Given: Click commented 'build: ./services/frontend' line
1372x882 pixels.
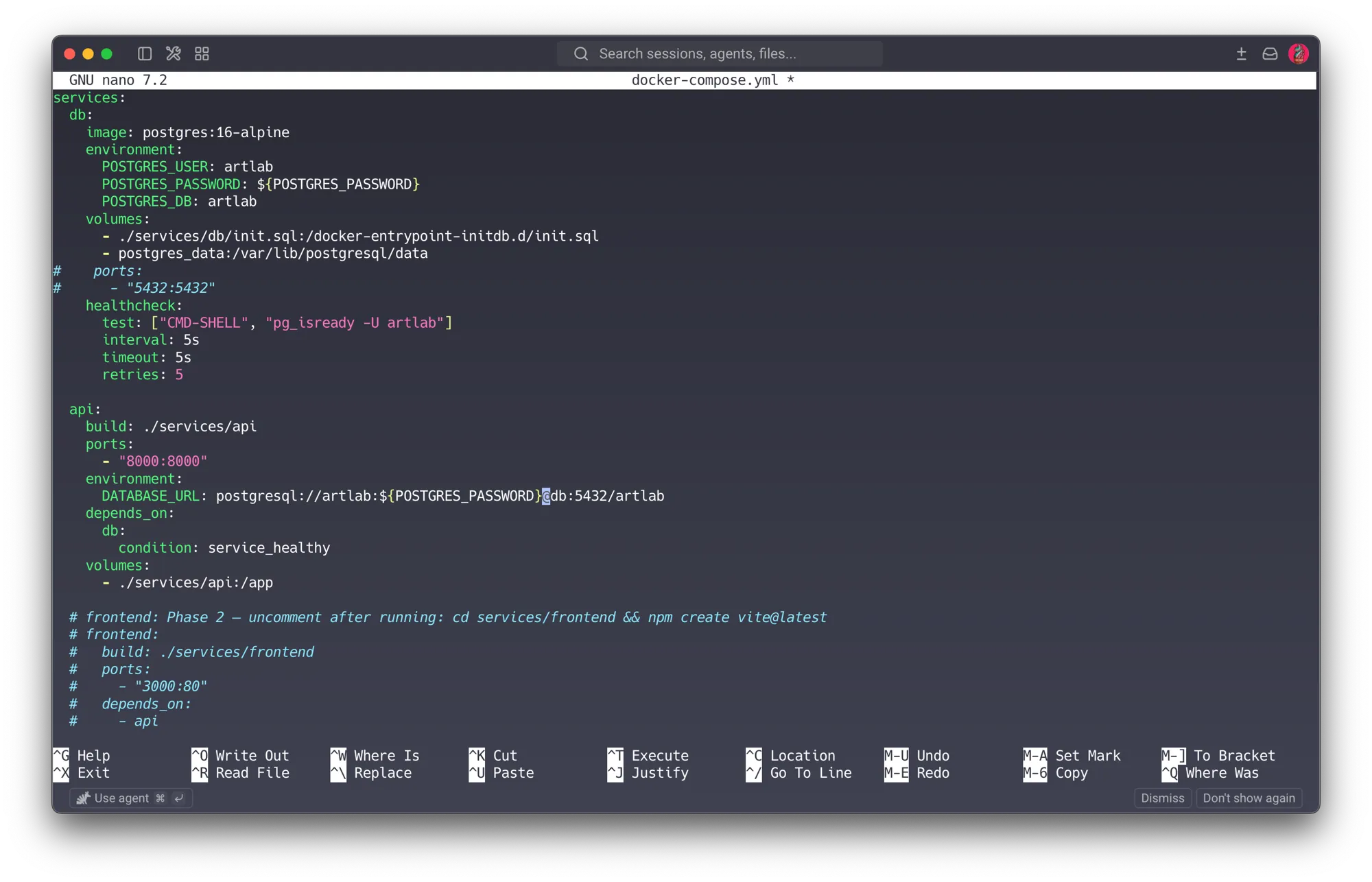Looking at the screenshot, I should tap(192, 652).
